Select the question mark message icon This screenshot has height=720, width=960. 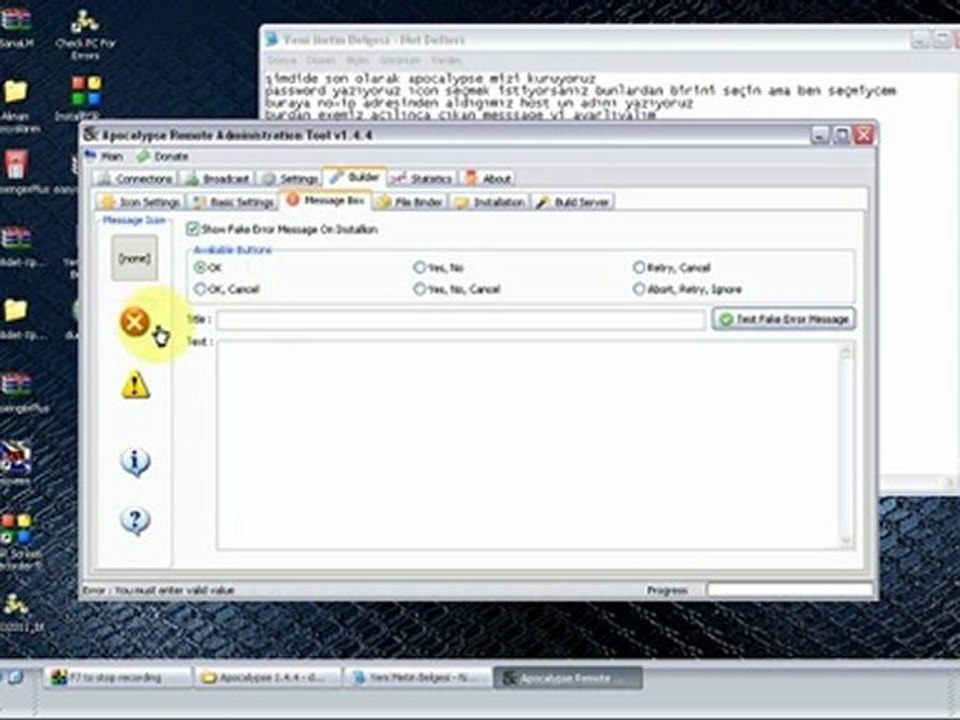(135, 521)
